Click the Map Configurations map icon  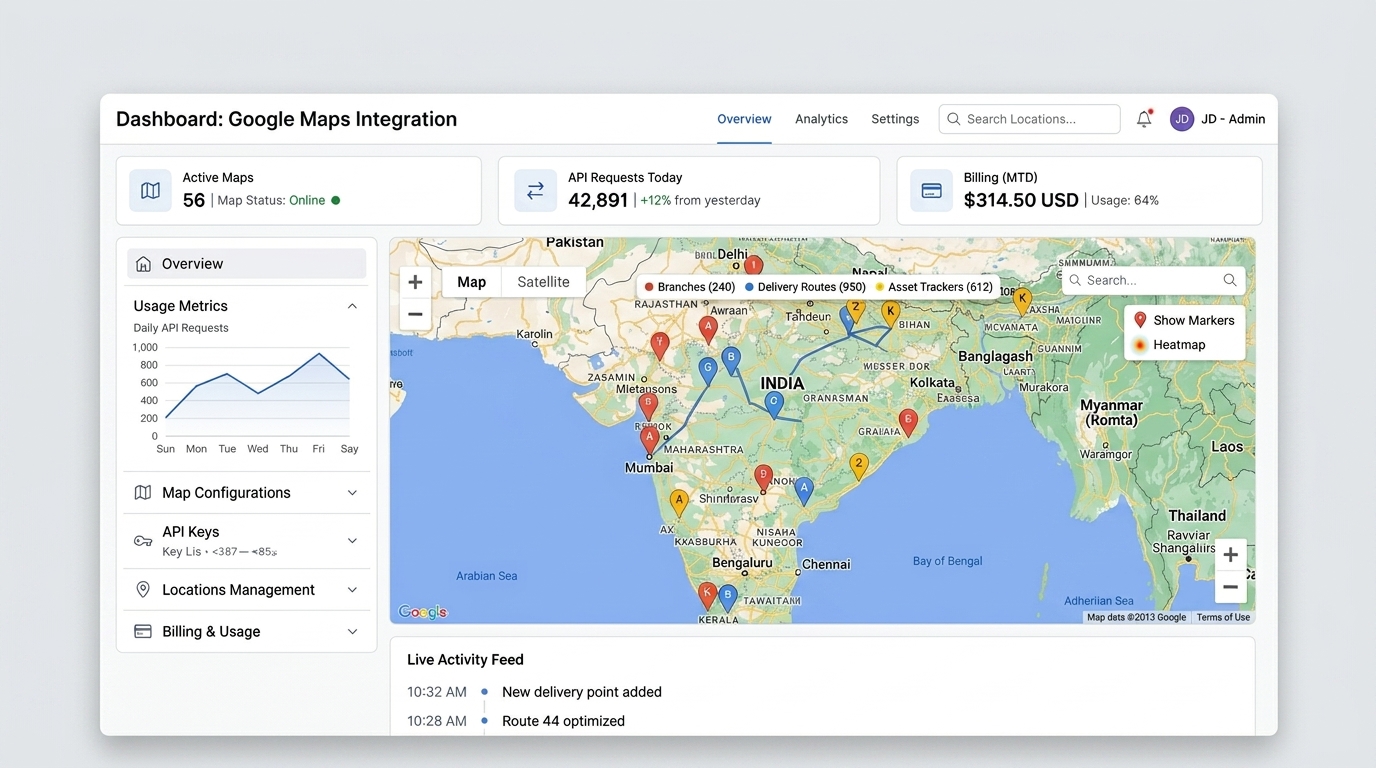click(x=143, y=493)
